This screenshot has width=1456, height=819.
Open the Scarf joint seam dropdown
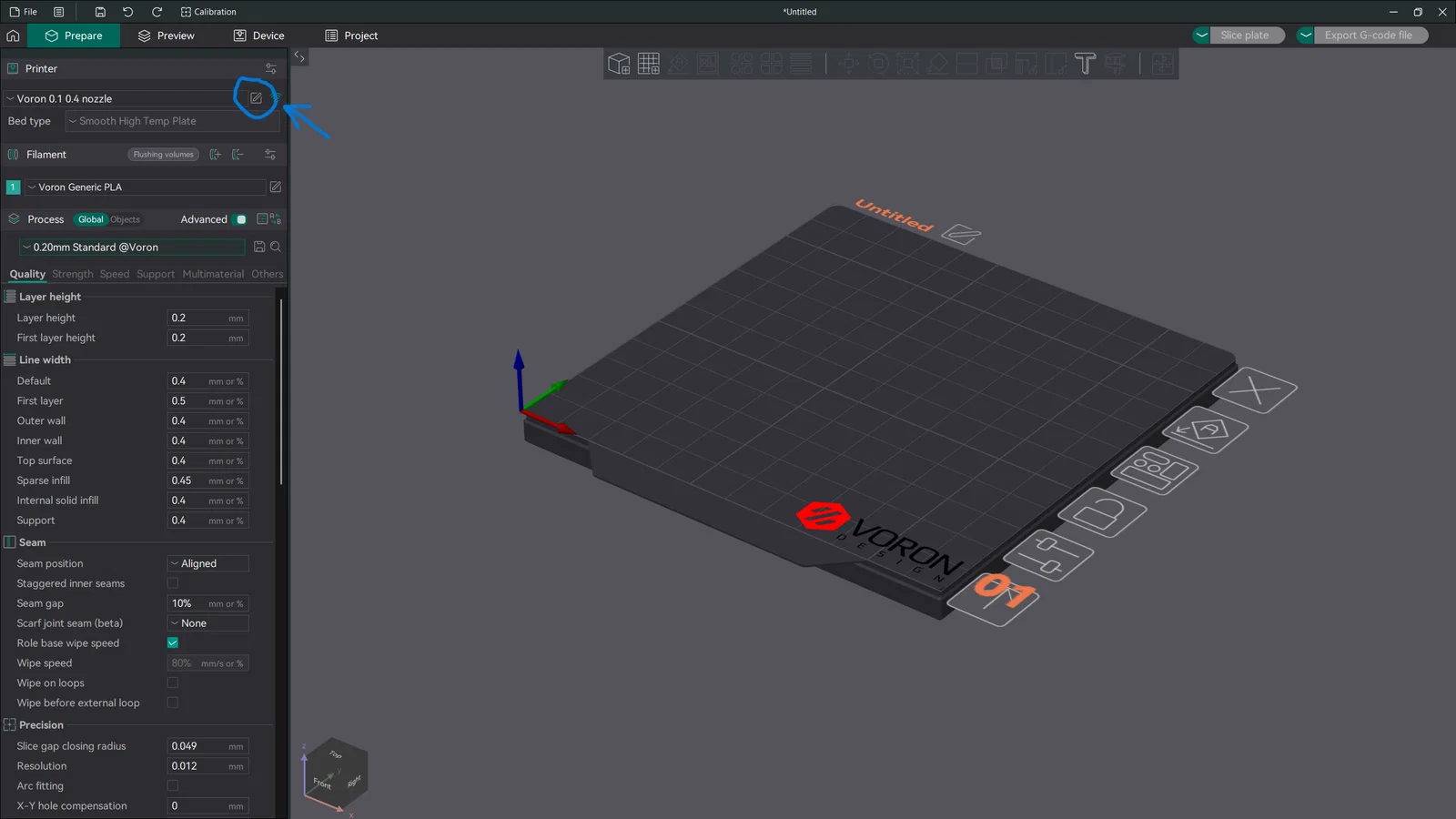pyautogui.click(x=208, y=623)
